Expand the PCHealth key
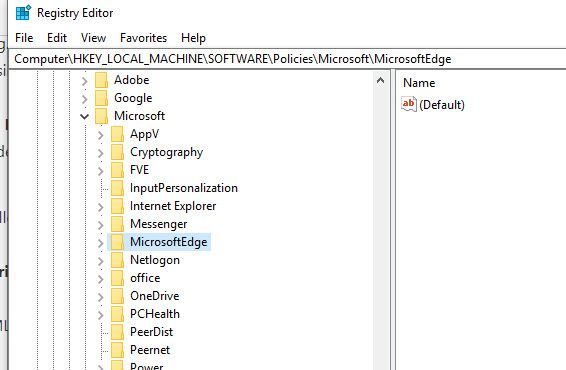 tap(101, 315)
